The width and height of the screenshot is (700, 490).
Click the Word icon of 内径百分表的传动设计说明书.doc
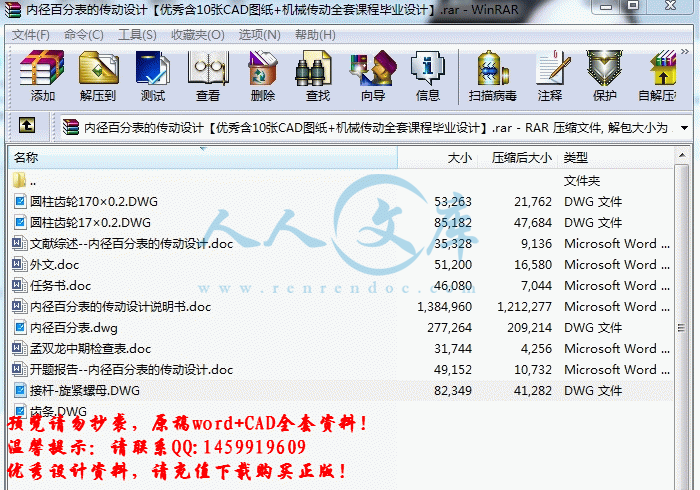click(19, 306)
